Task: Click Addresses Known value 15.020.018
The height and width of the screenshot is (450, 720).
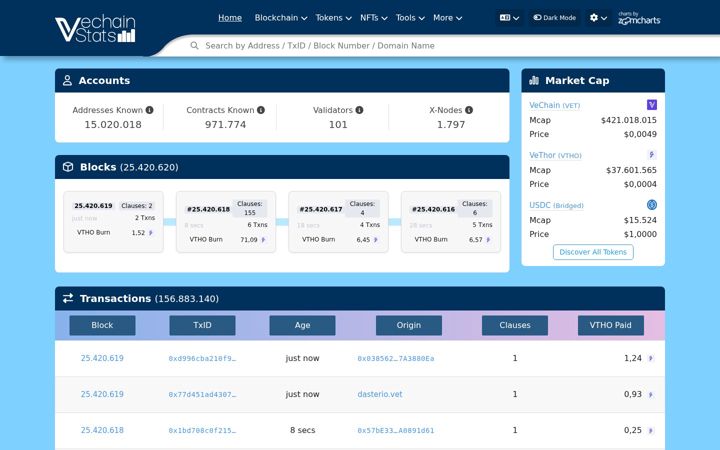Action: coord(113,124)
